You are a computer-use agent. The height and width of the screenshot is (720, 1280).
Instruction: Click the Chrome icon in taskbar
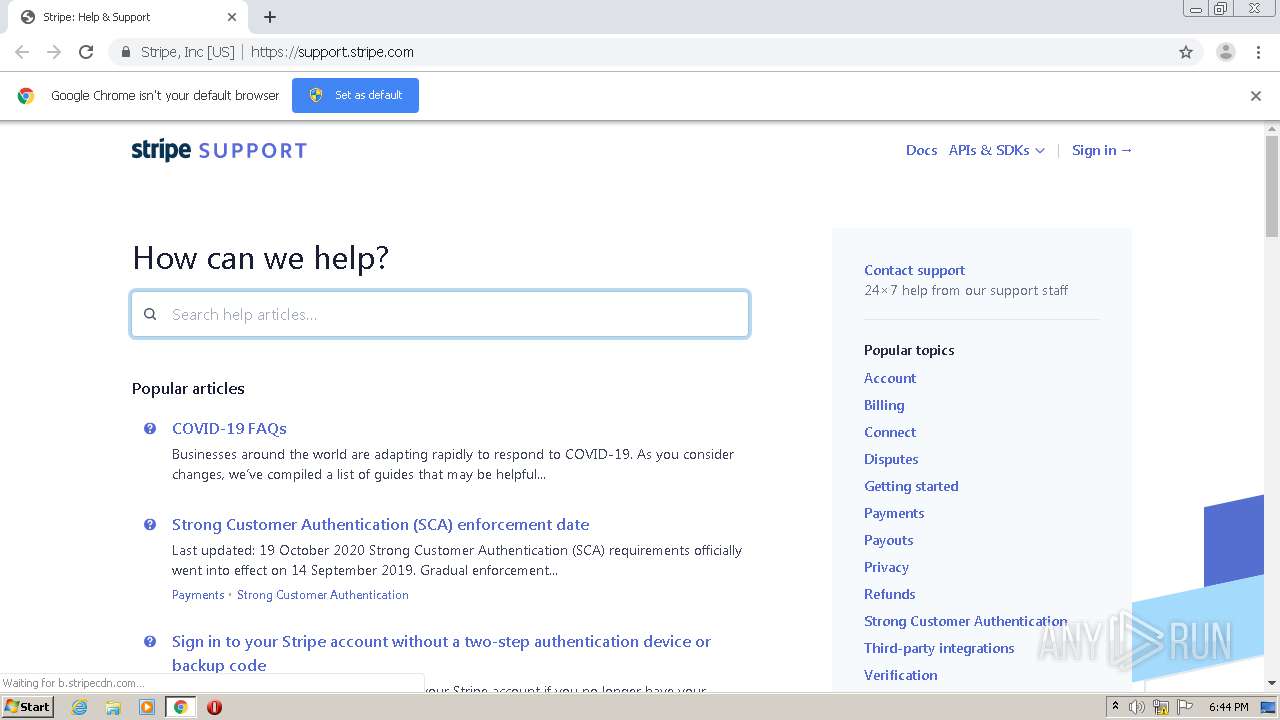pos(180,707)
